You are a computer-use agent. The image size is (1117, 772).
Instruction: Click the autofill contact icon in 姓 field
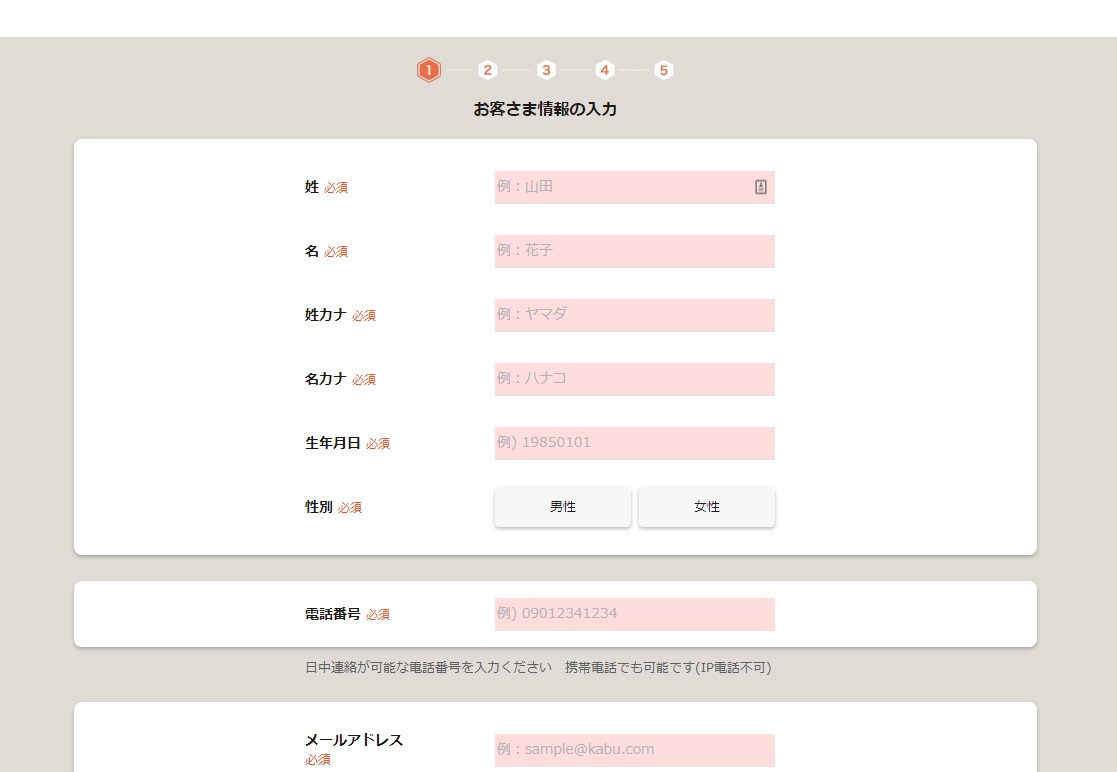pos(760,187)
